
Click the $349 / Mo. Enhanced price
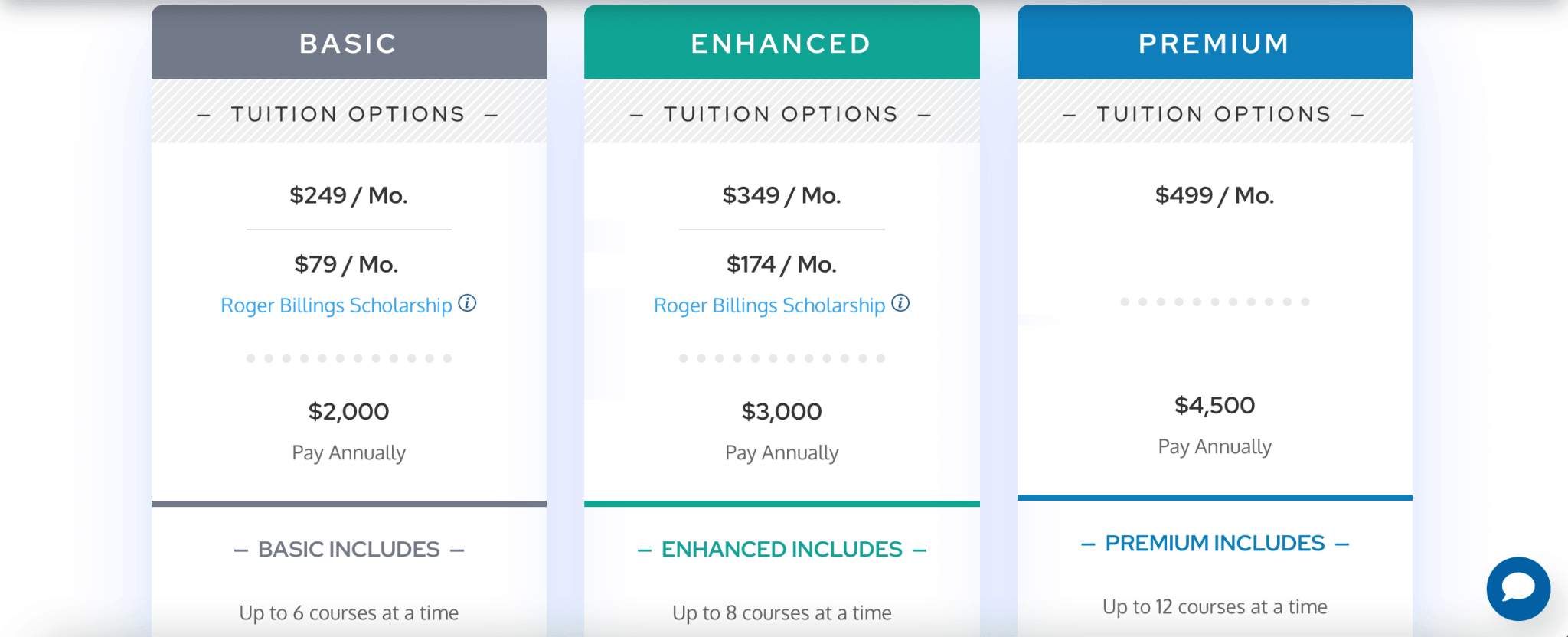[x=781, y=195]
